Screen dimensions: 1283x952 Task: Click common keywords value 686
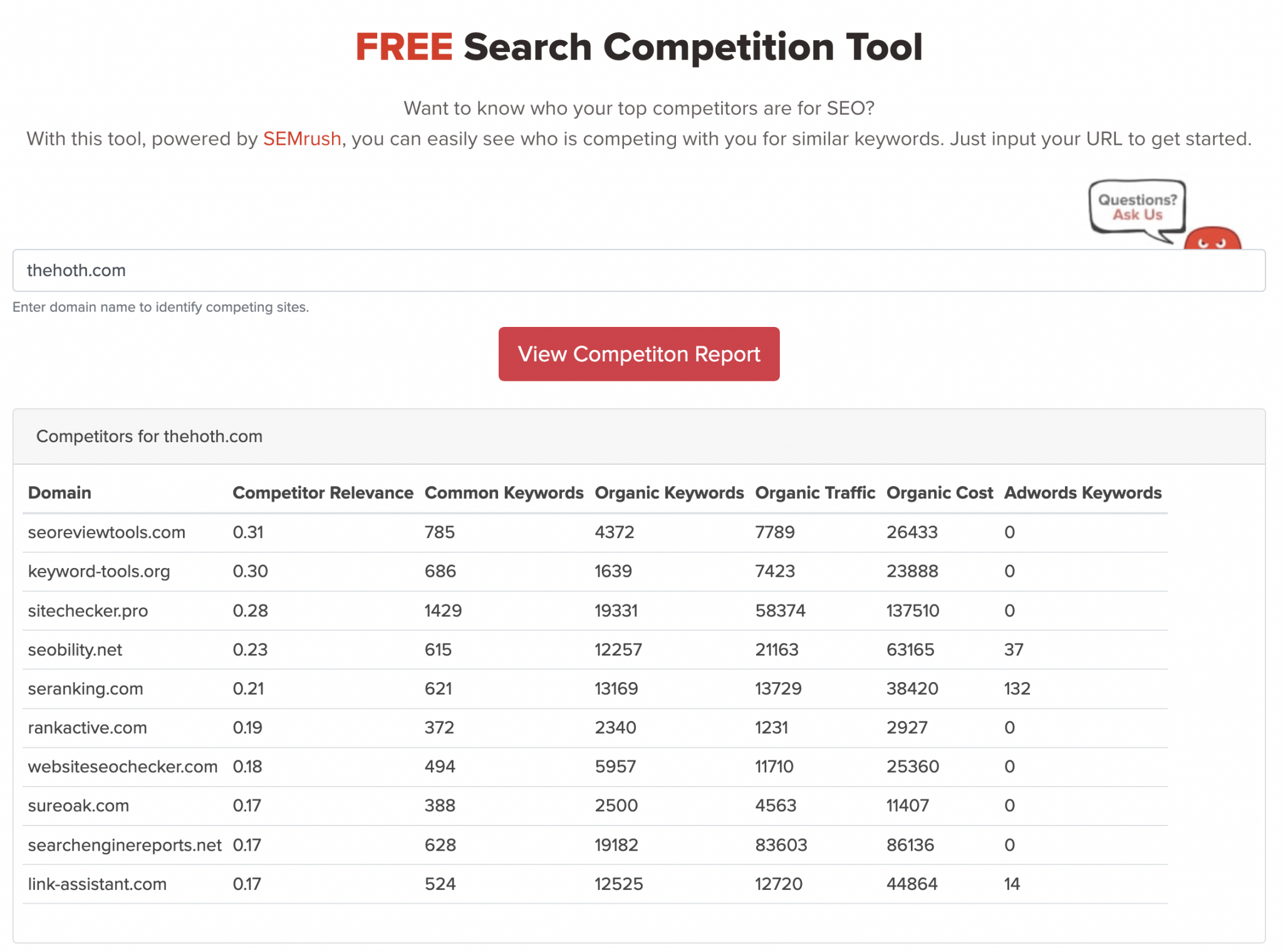click(x=440, y=571)
